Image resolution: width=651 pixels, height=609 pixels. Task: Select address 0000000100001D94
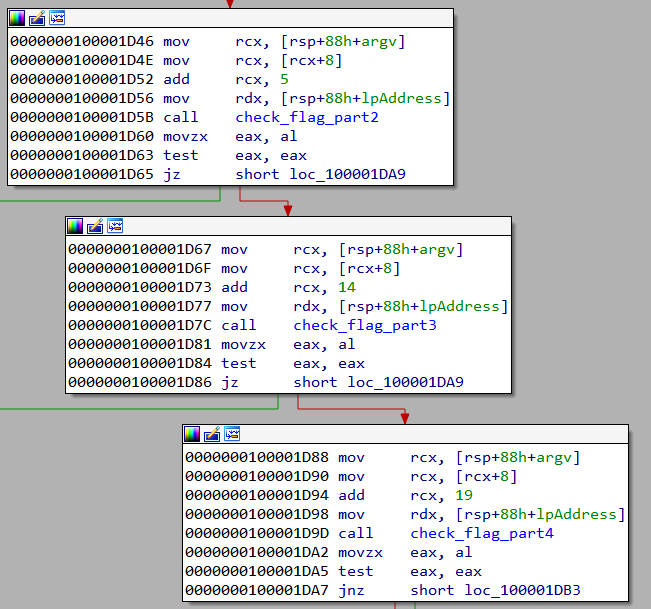(257, 495)
